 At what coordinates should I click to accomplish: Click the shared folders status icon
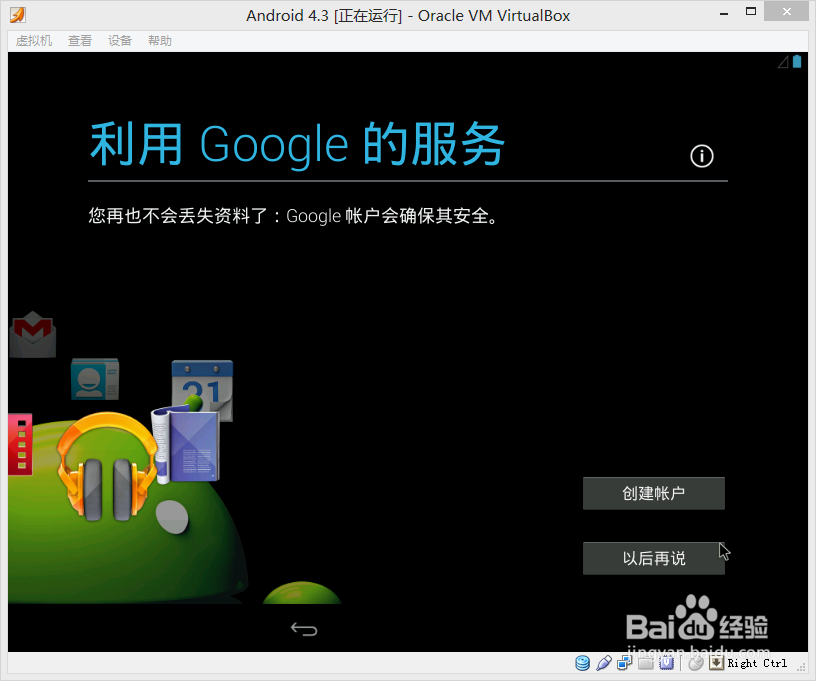click(x=646, y=663)
